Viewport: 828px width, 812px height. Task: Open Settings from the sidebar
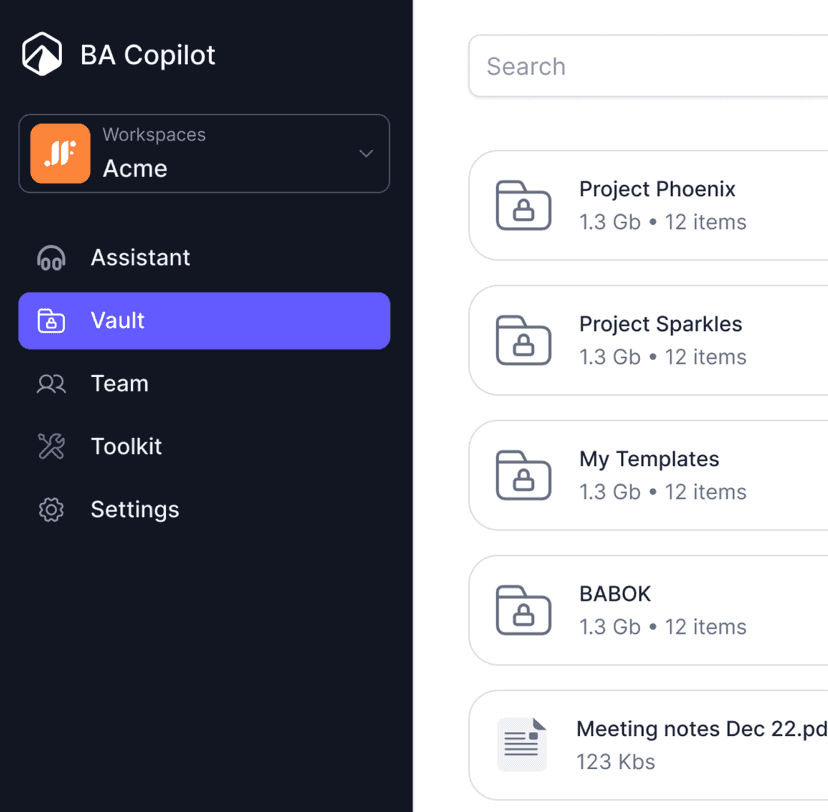135,510
